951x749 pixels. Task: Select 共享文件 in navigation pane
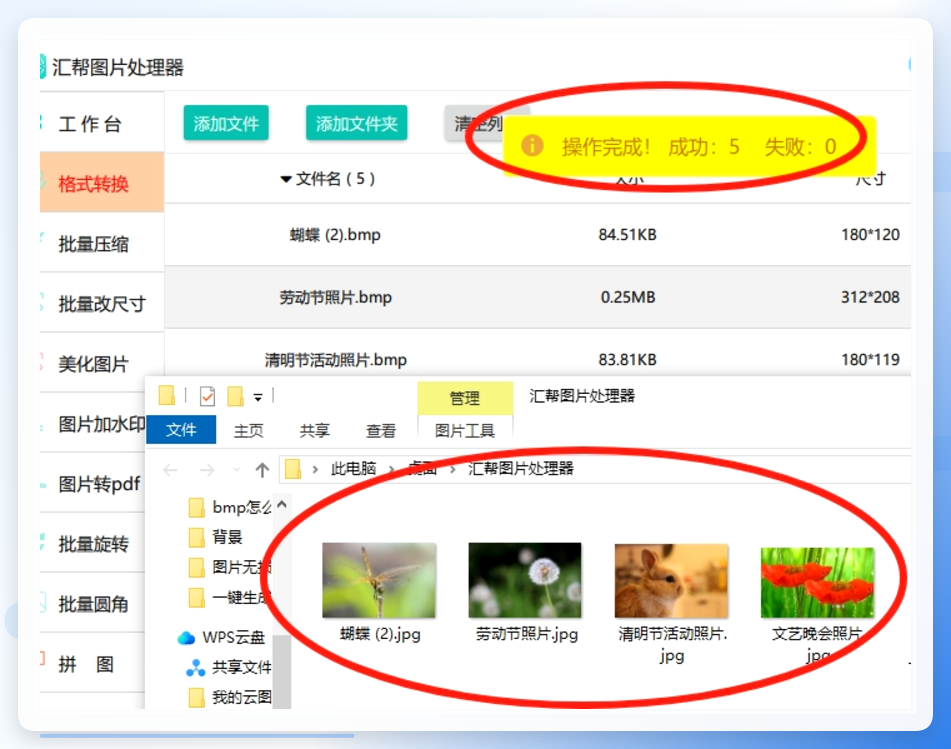[x=229, y=668]
